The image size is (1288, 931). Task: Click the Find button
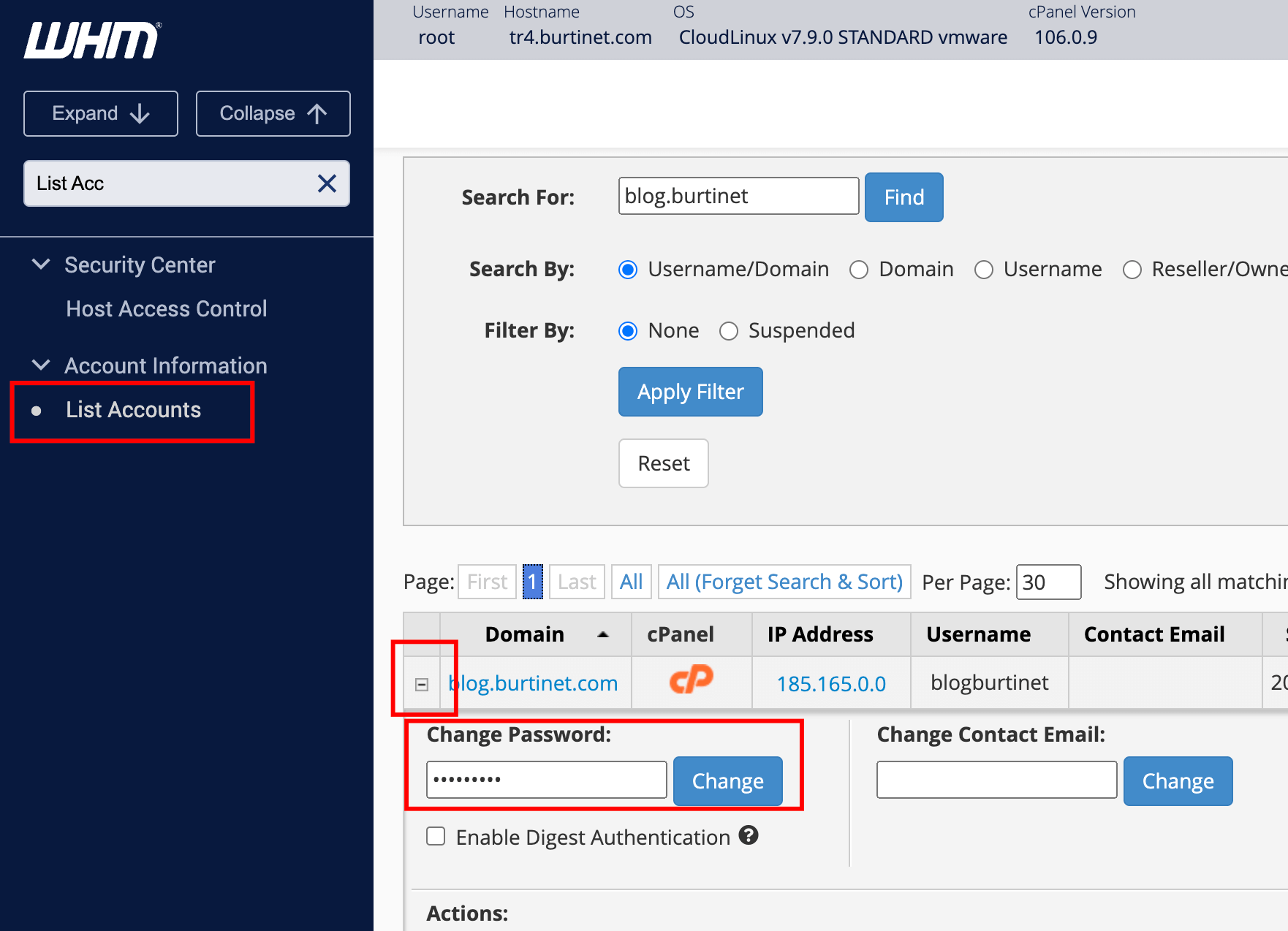[x=904, y=197]
